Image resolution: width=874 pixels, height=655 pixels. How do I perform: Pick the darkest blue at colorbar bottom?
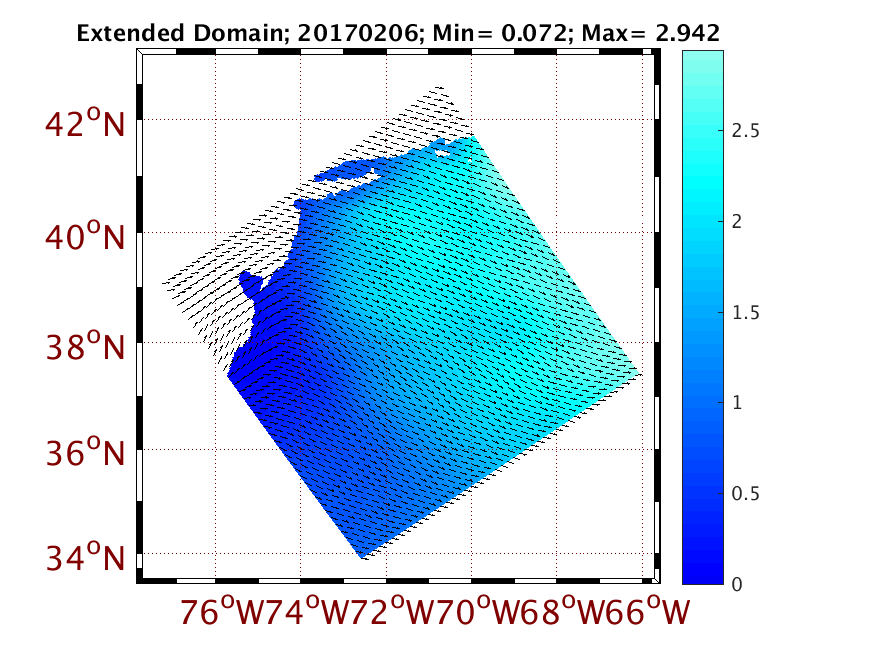[709, 579]
